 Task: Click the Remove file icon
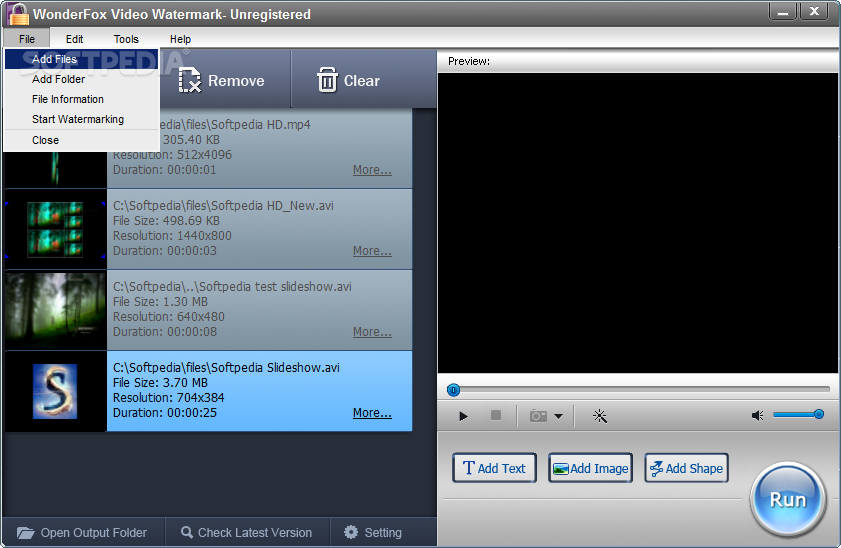[x=190, y=80]
